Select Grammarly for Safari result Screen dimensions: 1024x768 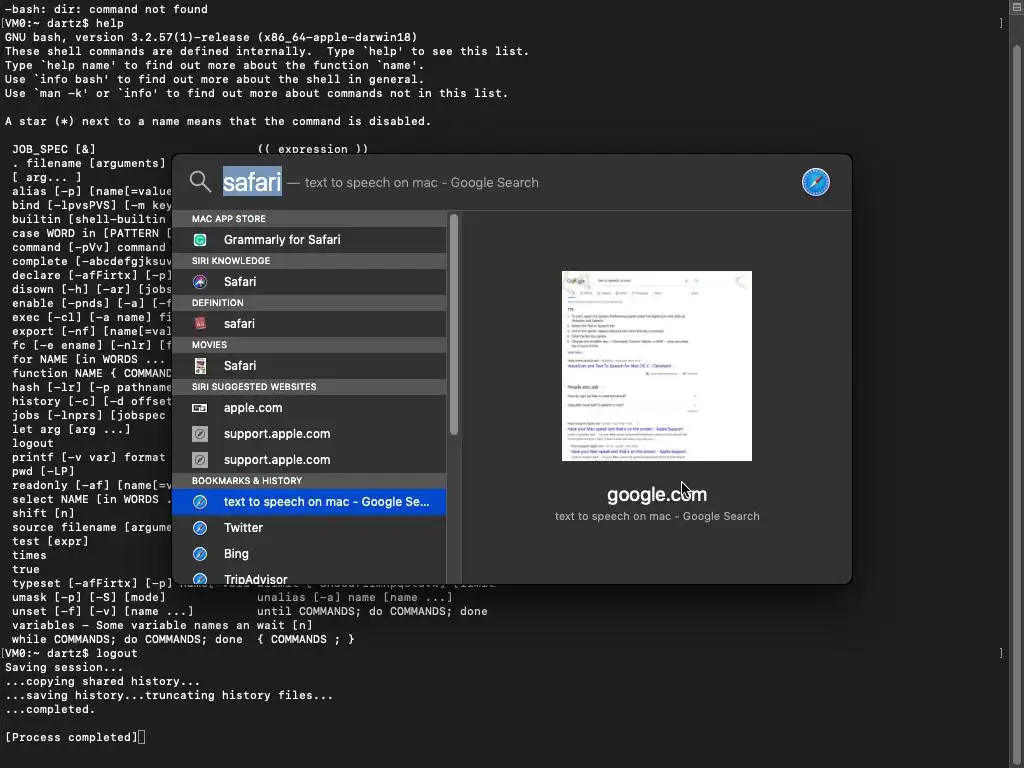coord(310,240)
